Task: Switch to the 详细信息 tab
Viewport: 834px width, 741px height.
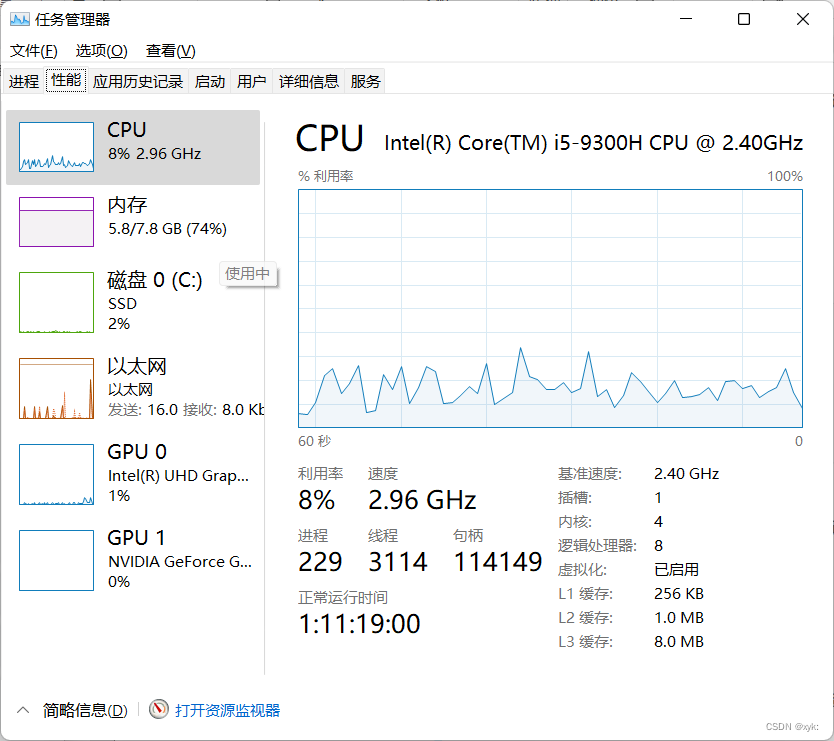Action: (x=308, y=81)
